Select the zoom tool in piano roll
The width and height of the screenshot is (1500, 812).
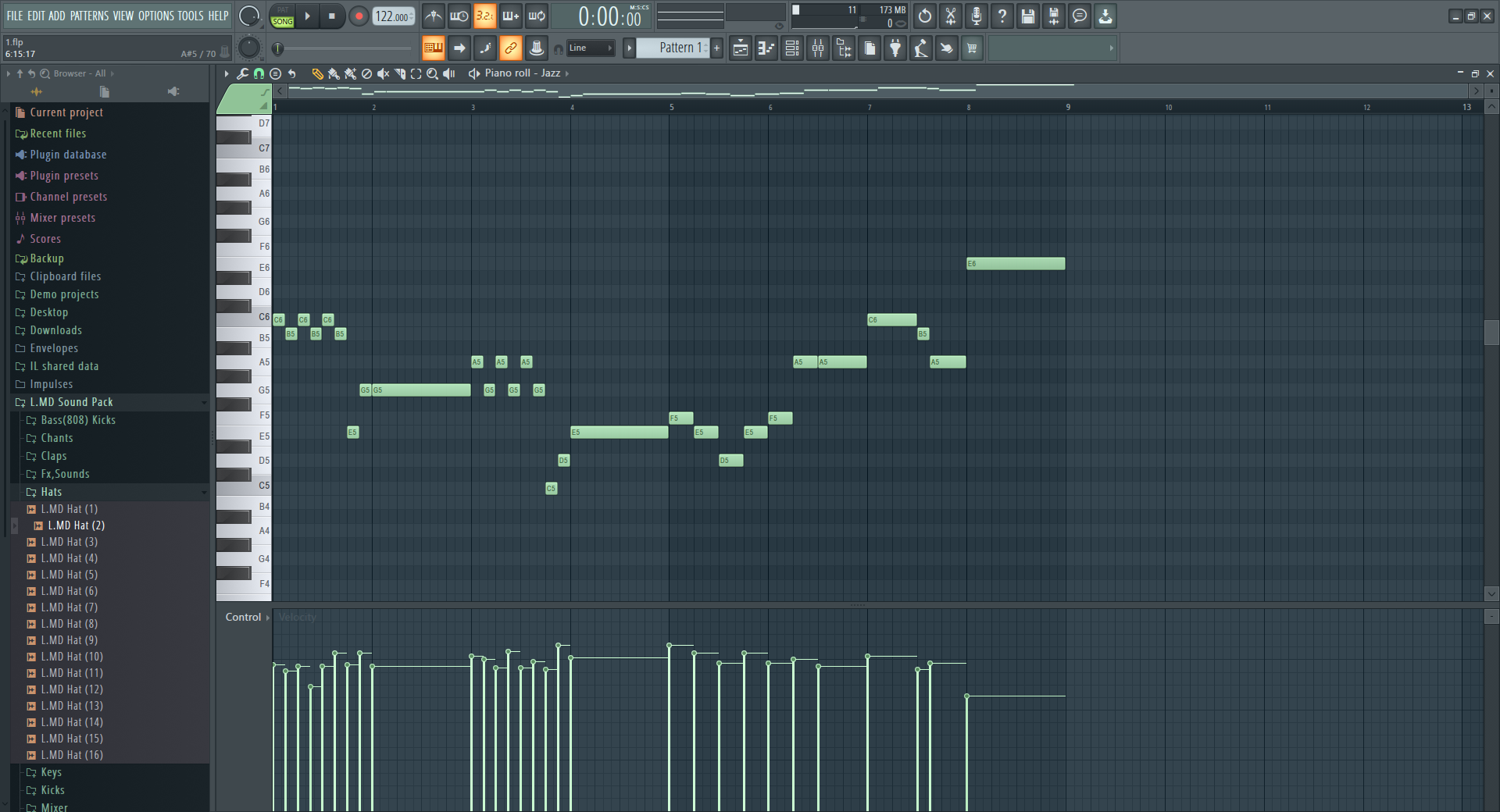click(432, 73)
